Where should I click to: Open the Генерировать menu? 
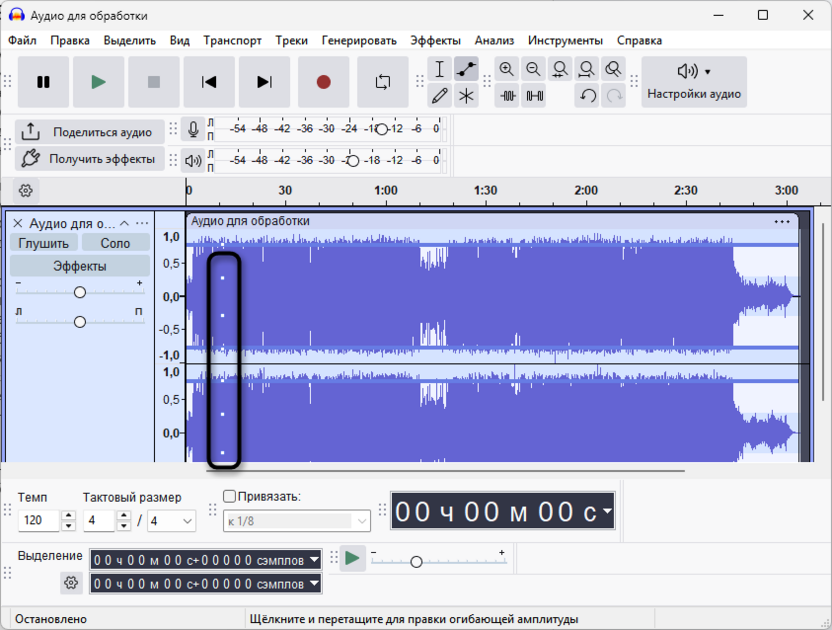pyautogui.click(x=359, y=40)
